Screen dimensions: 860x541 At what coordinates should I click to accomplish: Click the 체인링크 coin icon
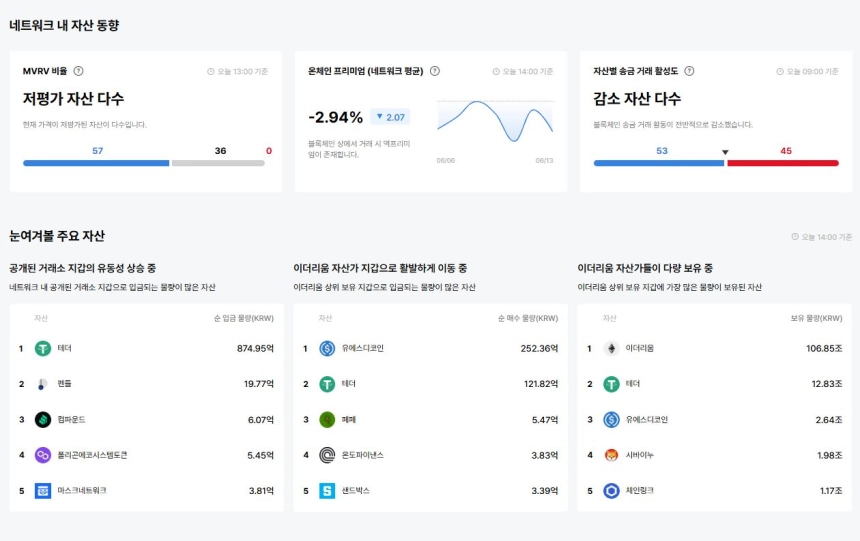click(x=611, y=491)
